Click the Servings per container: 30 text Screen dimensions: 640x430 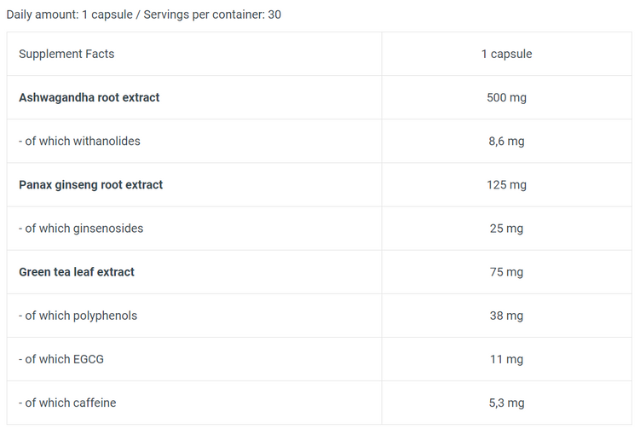[212, 16]
